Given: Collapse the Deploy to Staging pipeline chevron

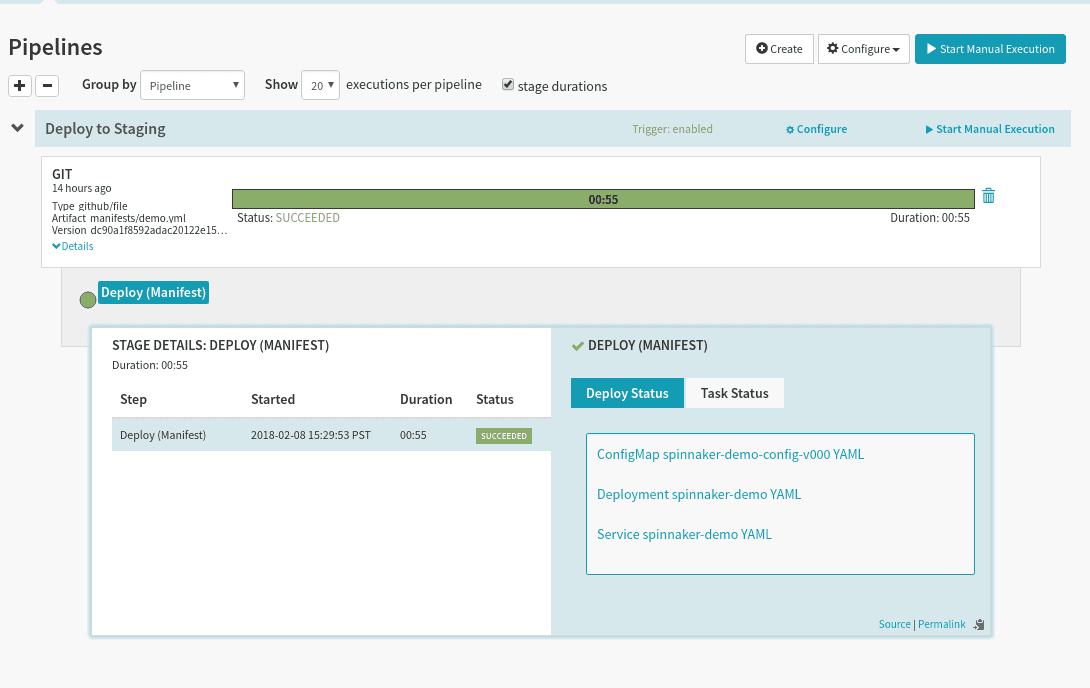Looking at the screenshot, I should point(17,128).
